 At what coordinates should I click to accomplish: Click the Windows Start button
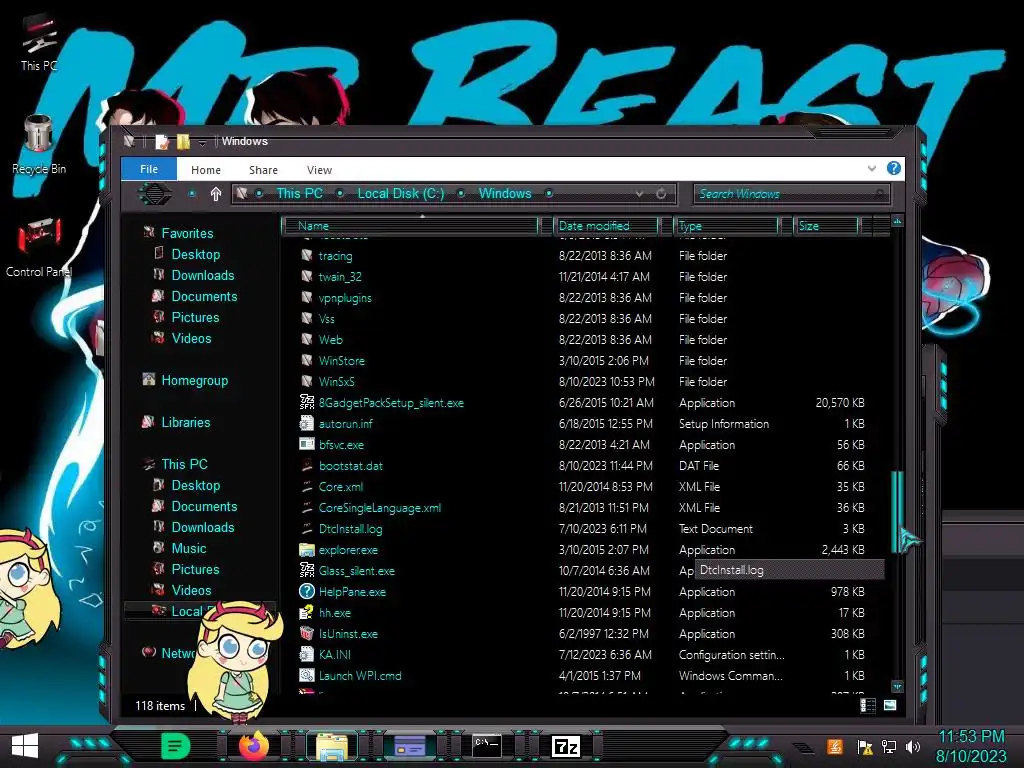pyautogui.click(x=25, y=746)
